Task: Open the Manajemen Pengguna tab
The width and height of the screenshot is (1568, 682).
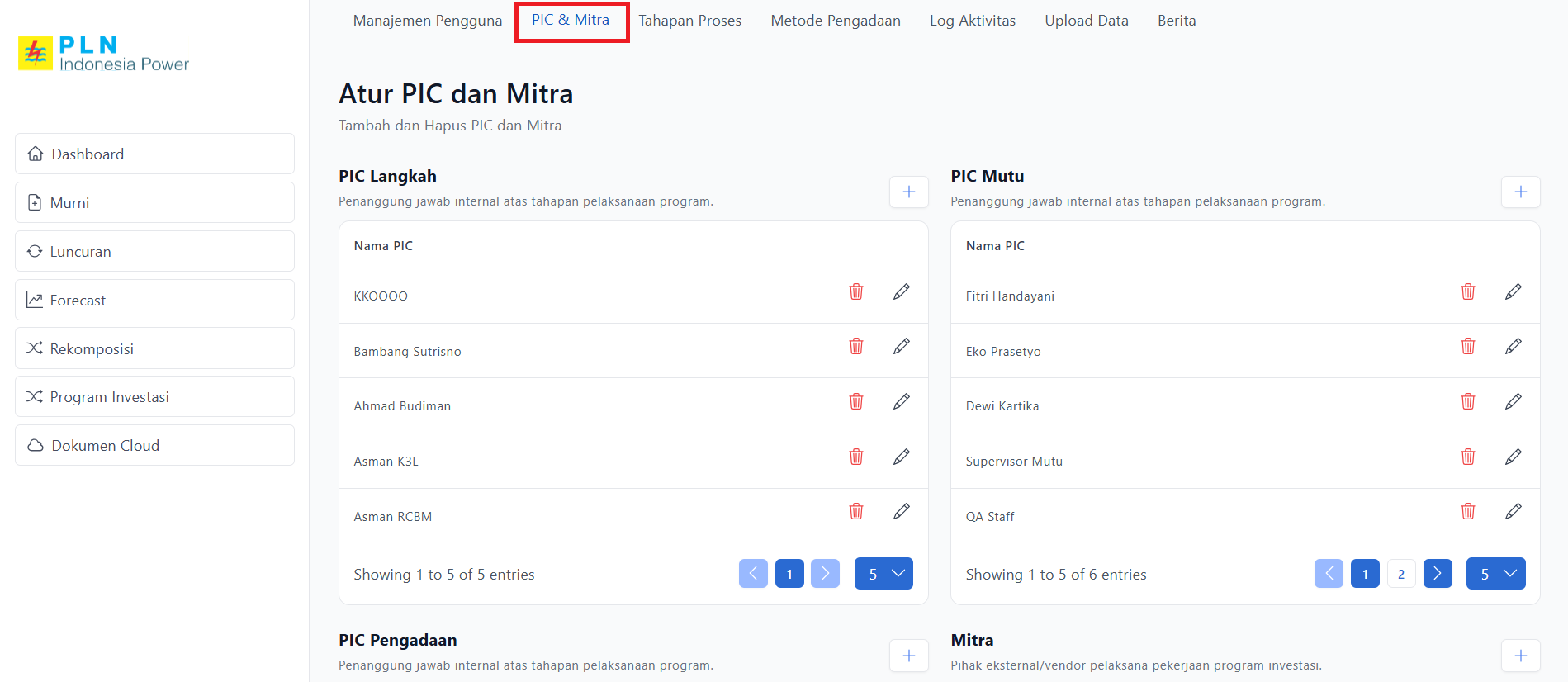Action: (x=427, y=21)
